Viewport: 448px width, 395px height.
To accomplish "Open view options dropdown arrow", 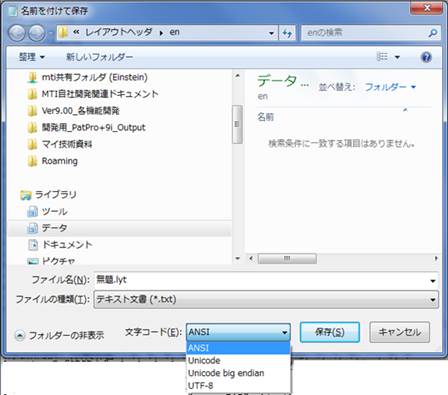I will tap(397, 57).
